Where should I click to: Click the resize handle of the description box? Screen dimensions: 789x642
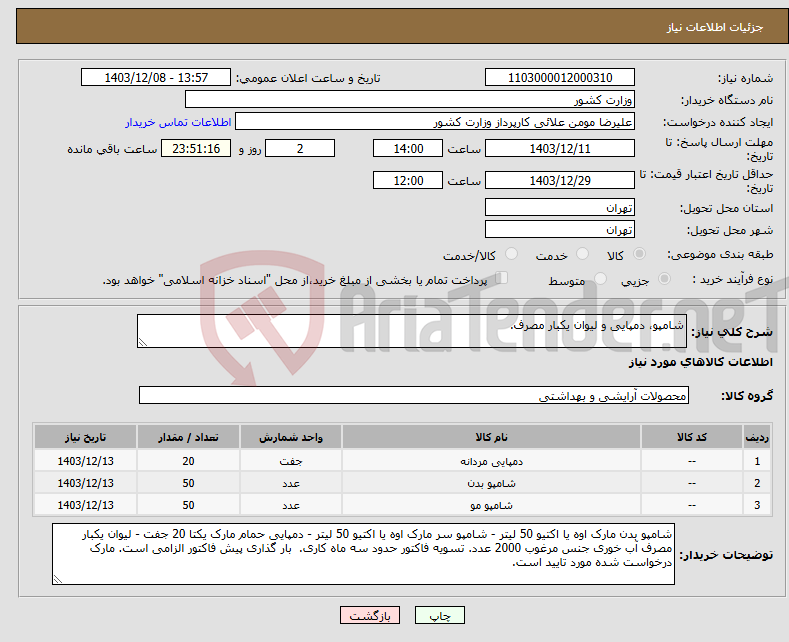143,342
